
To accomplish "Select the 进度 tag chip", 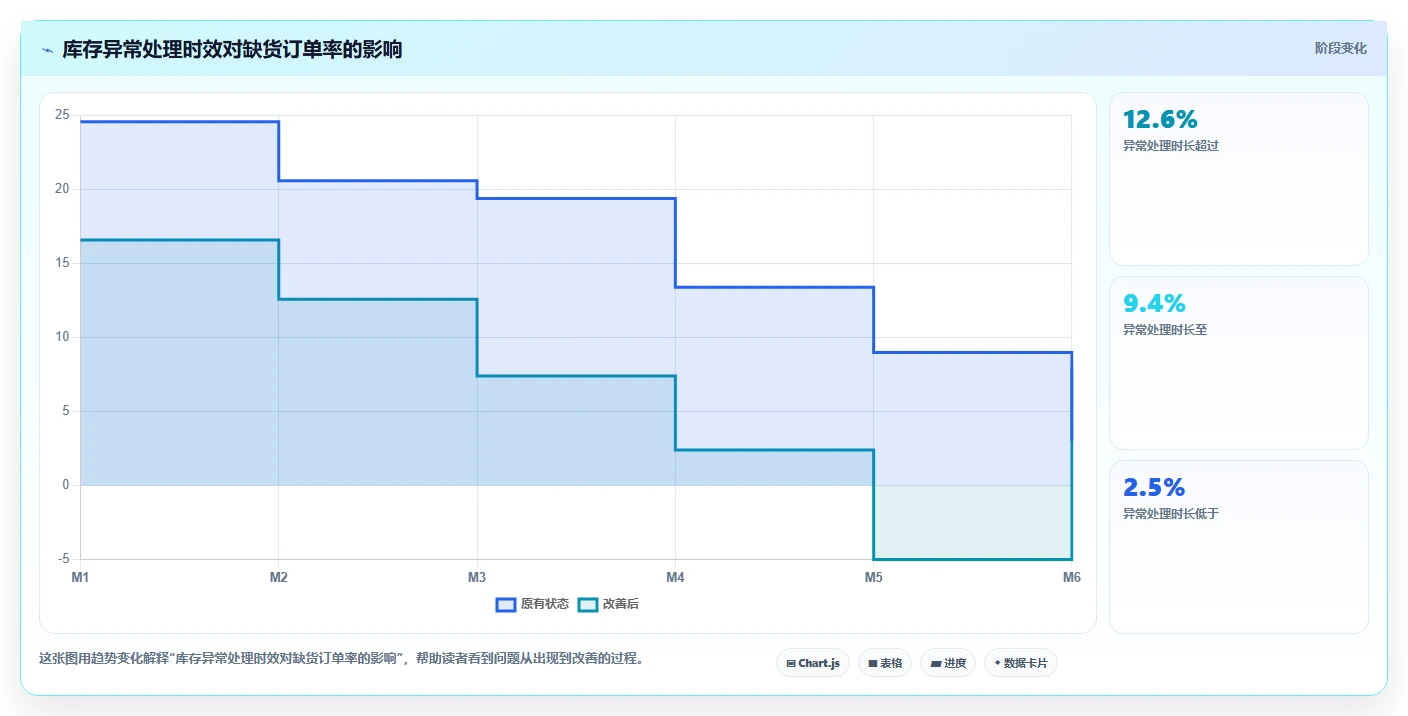I will click(x=947, y=663).
